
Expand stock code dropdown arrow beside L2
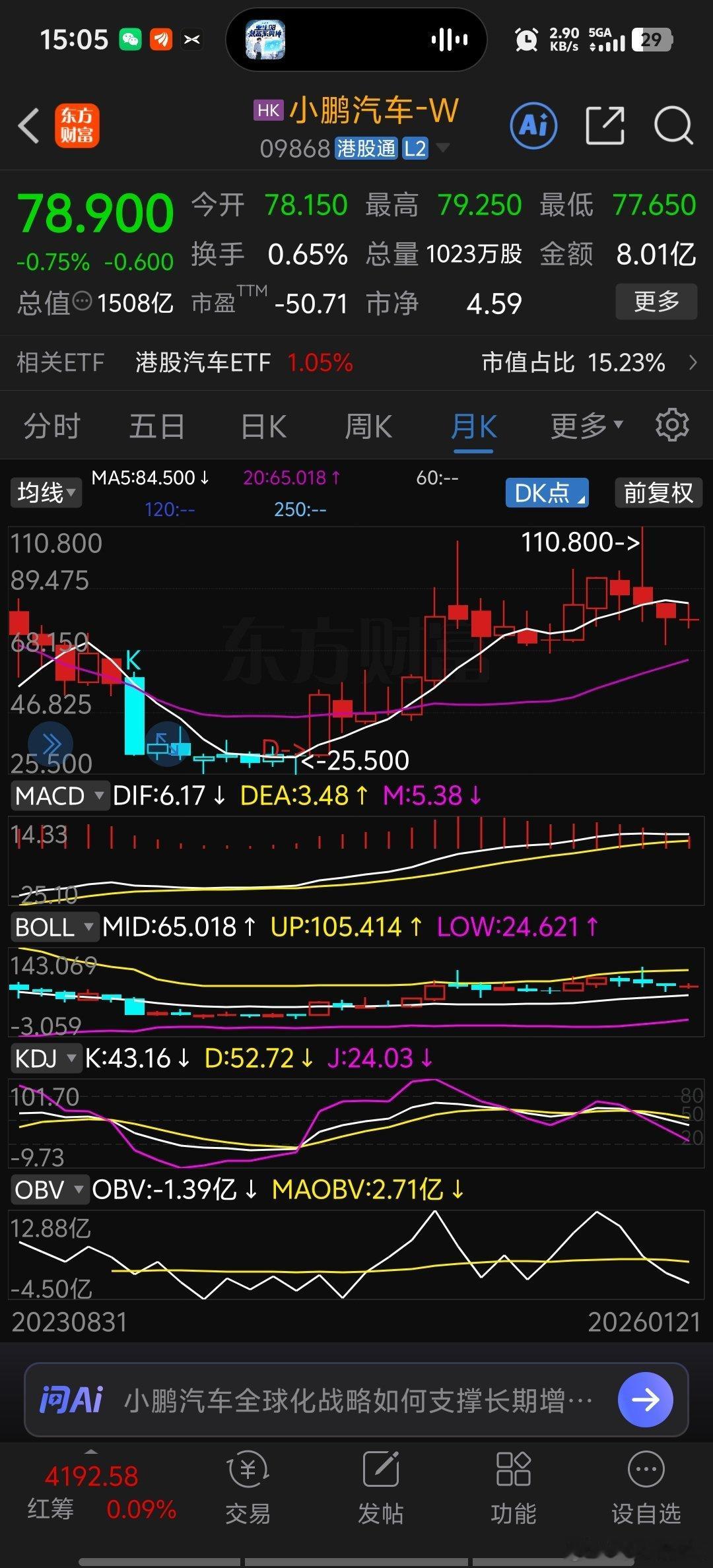tap(442, 147)
